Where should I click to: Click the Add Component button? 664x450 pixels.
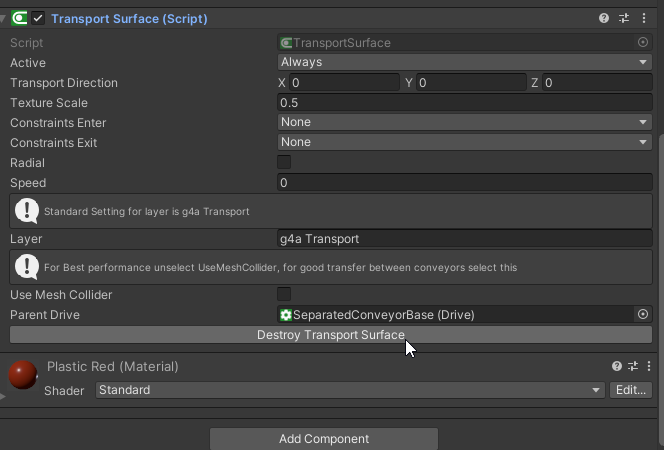324,439
